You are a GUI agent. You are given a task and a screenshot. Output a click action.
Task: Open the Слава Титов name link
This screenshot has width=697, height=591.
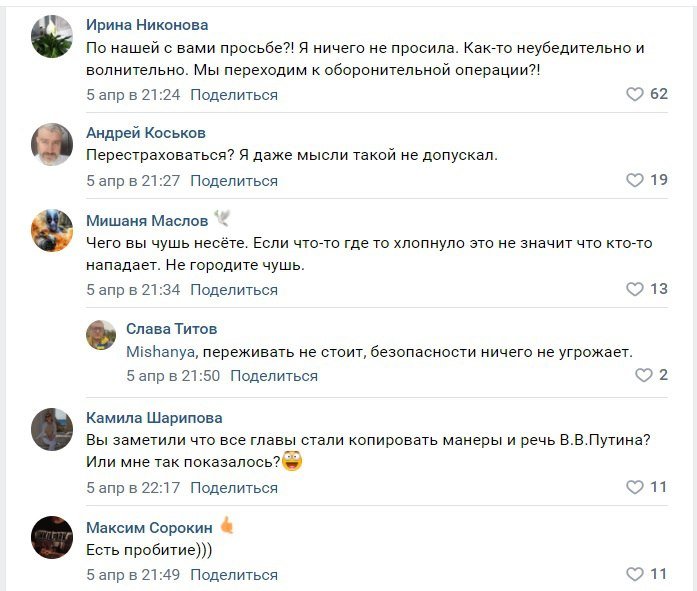tap(171, 329)
